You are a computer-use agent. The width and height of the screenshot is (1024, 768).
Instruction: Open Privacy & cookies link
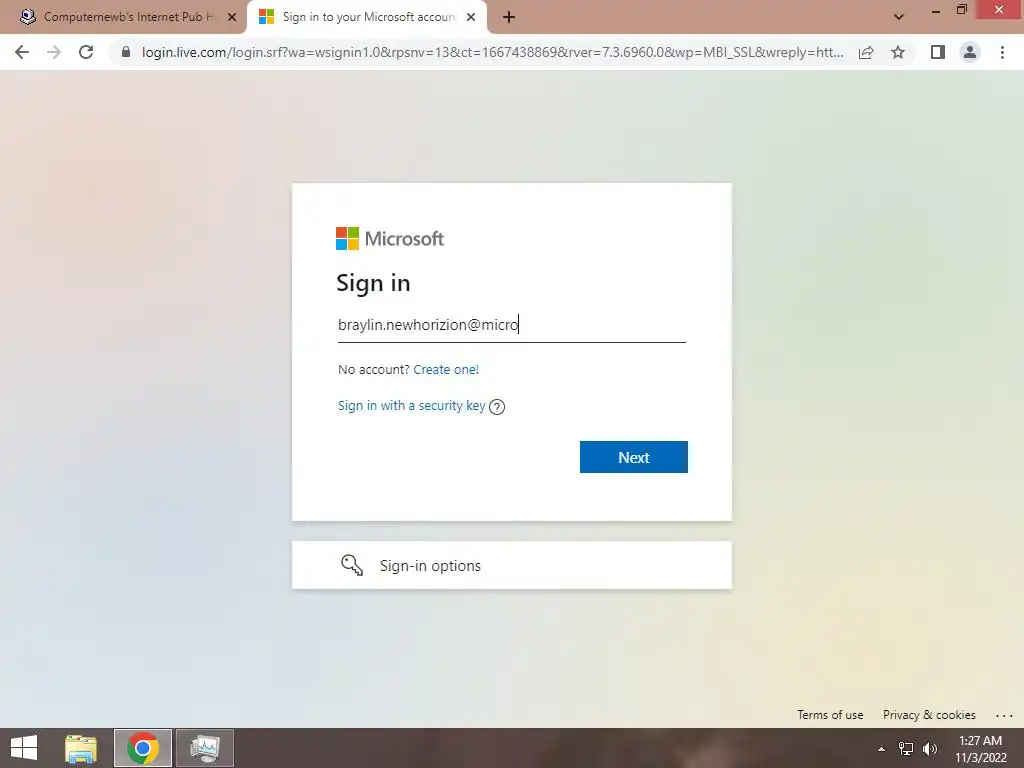(x=929, y=714)
